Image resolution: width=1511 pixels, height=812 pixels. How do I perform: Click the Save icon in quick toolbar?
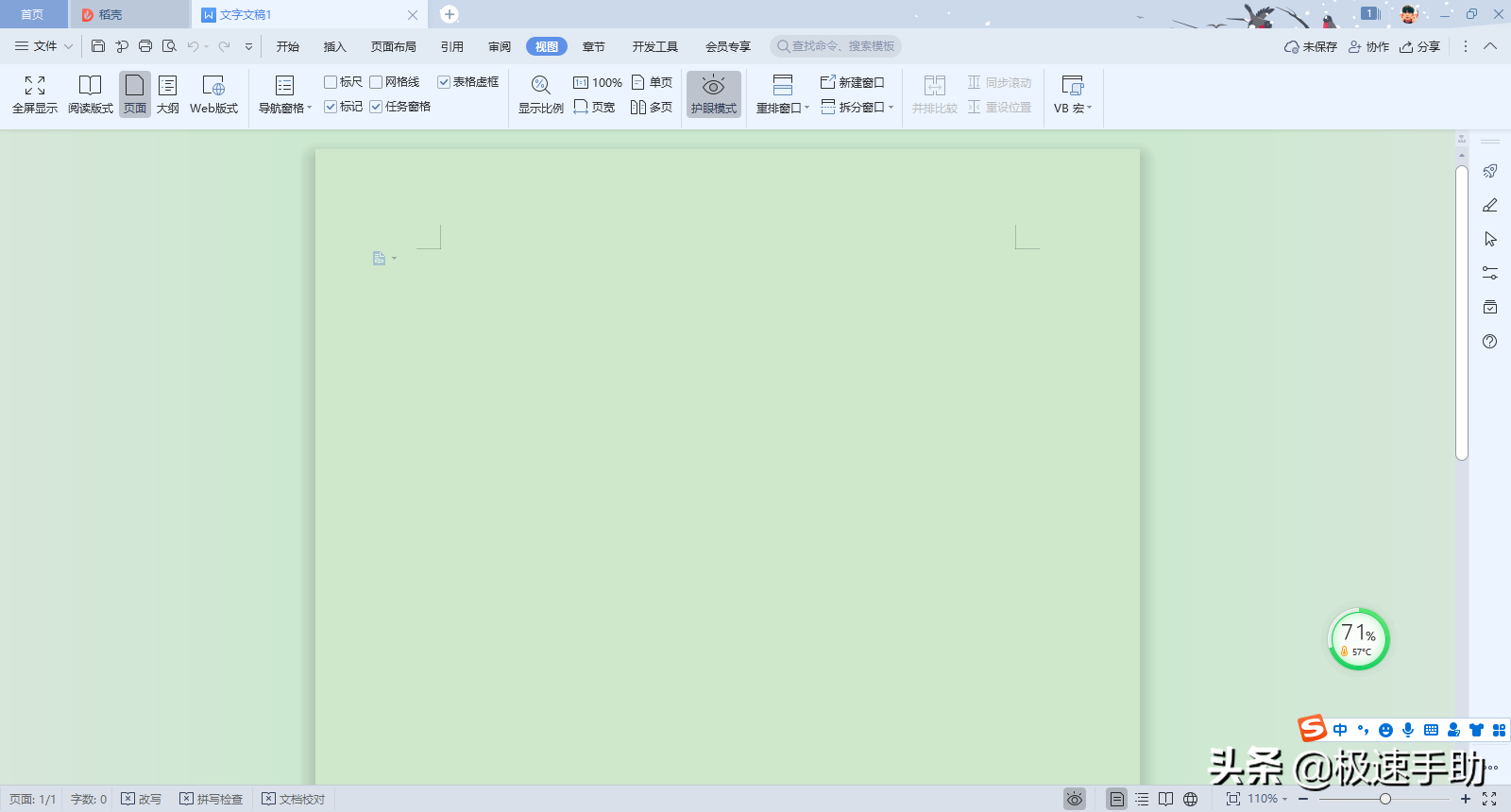coord(98,46)
